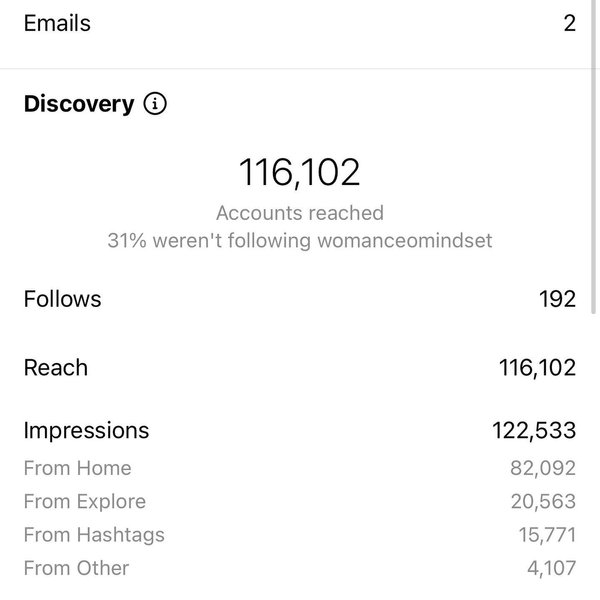
Task: Click the Discovery section heading
Action: point(79,104)
